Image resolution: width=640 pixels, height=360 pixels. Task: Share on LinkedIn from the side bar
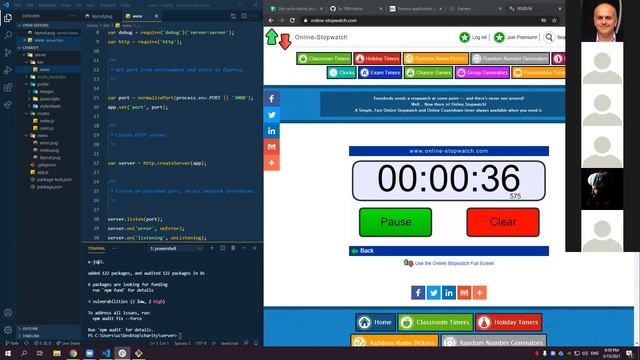click(x=272, y=131)
